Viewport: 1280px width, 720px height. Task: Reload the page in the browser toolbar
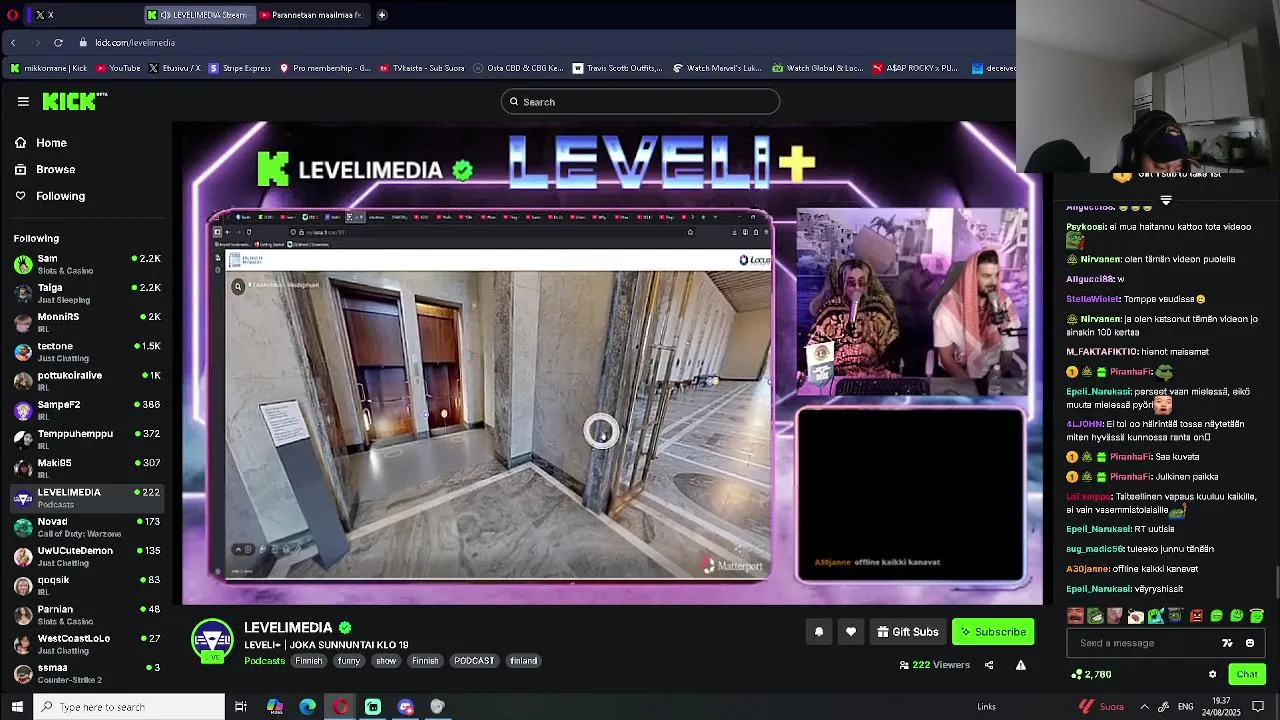click(58, 43)
